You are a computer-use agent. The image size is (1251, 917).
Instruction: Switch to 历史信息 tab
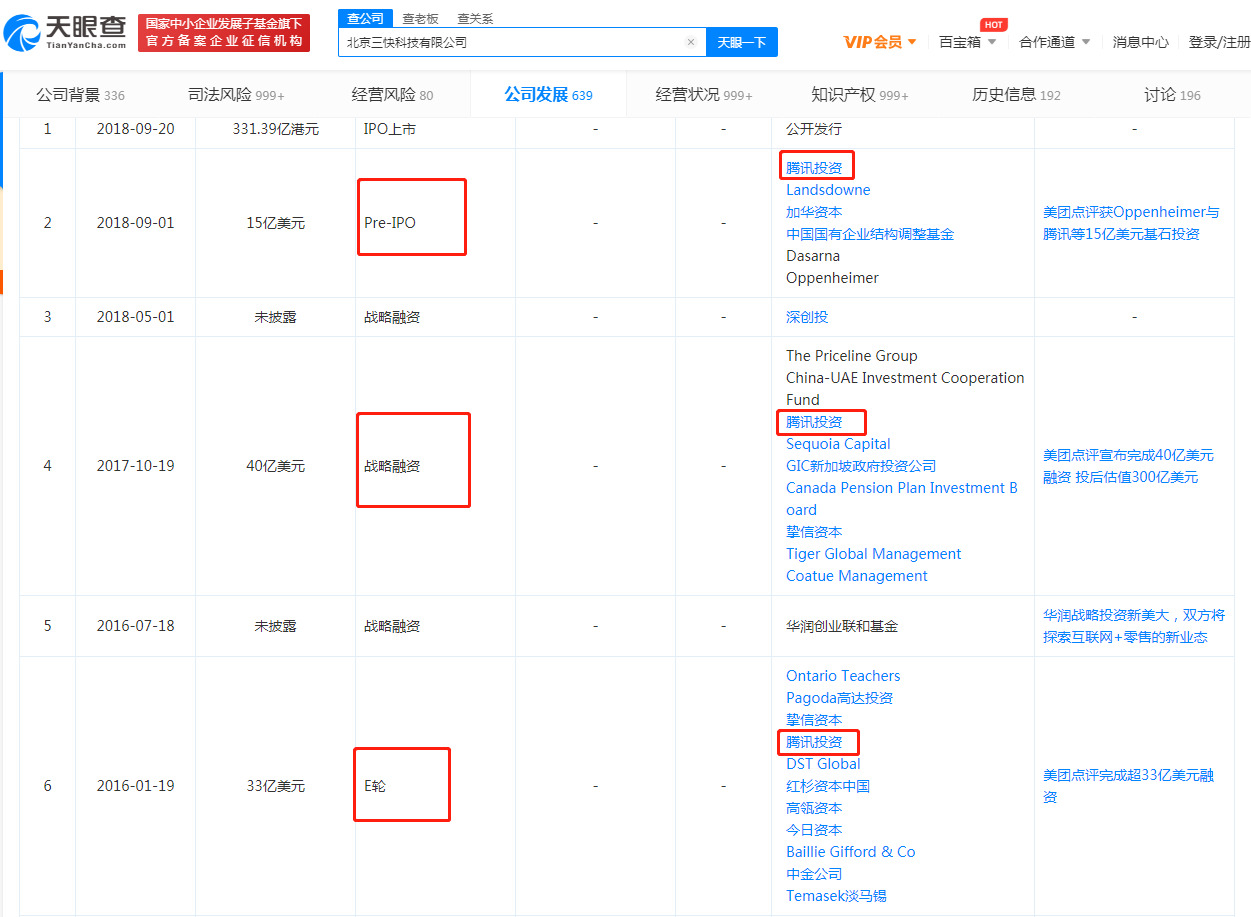[x=1016, y=95]
